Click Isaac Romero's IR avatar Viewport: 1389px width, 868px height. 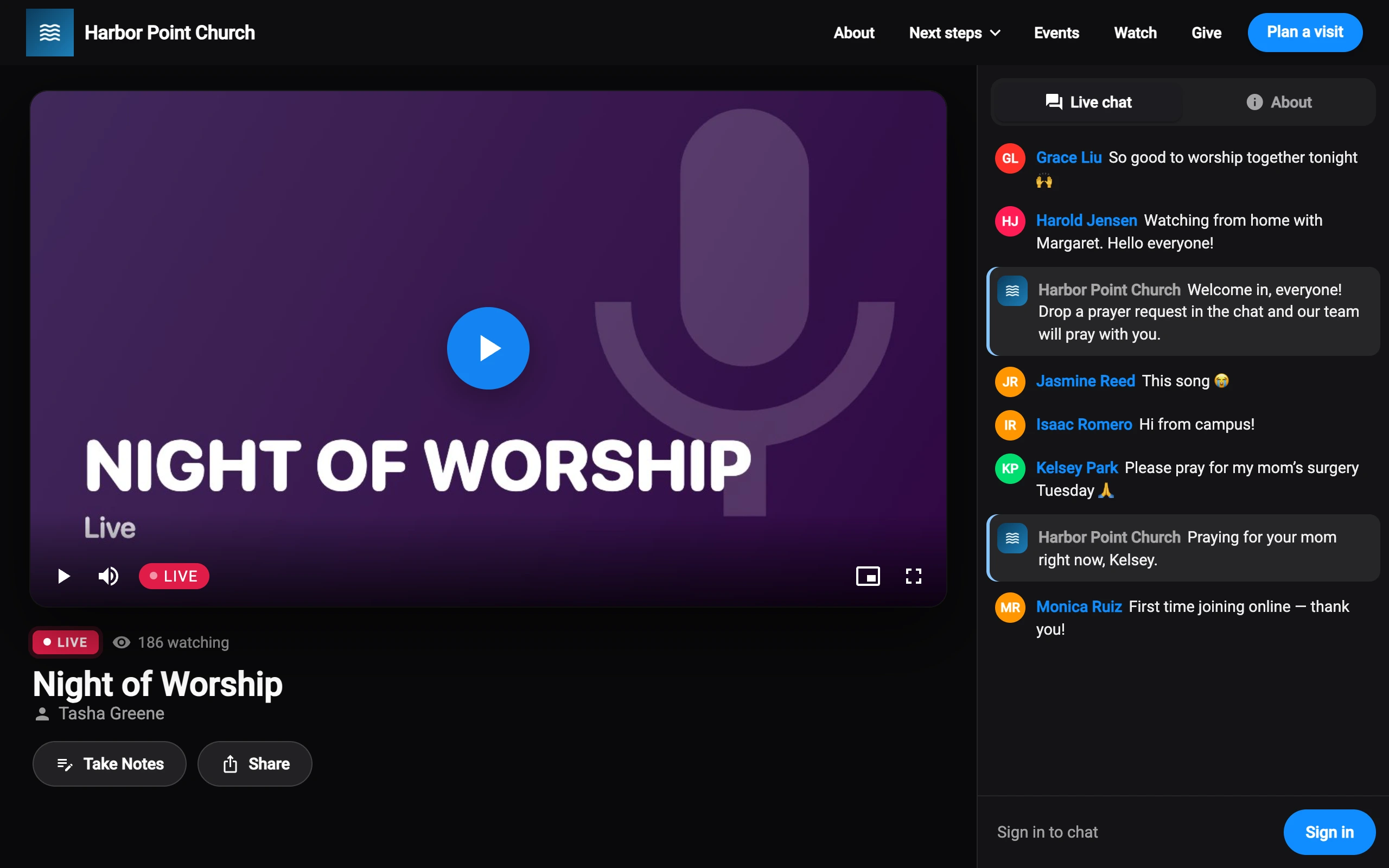coord(1010,425)
